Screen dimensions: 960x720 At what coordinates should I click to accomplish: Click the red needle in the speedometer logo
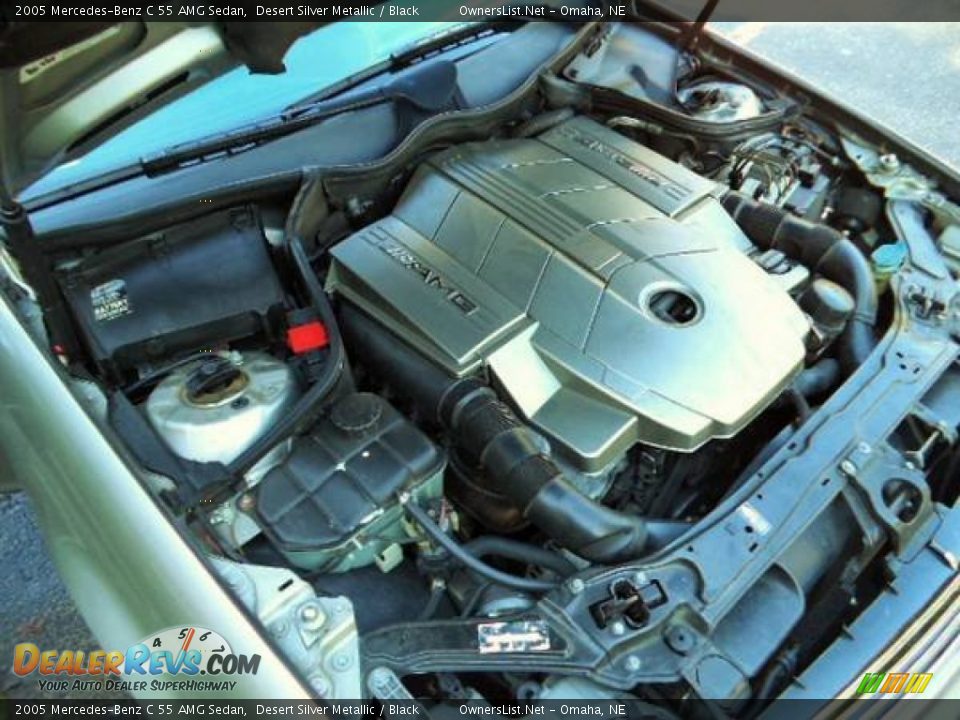pos(190,640)
